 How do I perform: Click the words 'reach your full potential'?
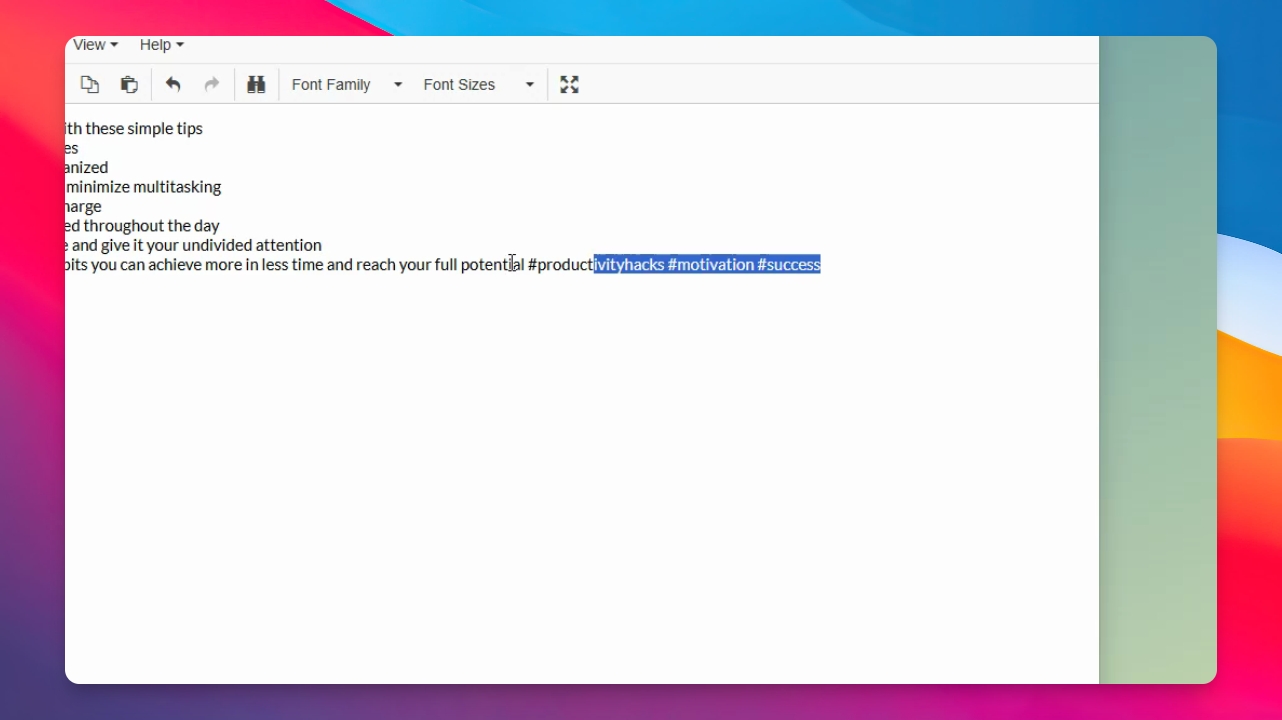[x=440, y=264]
